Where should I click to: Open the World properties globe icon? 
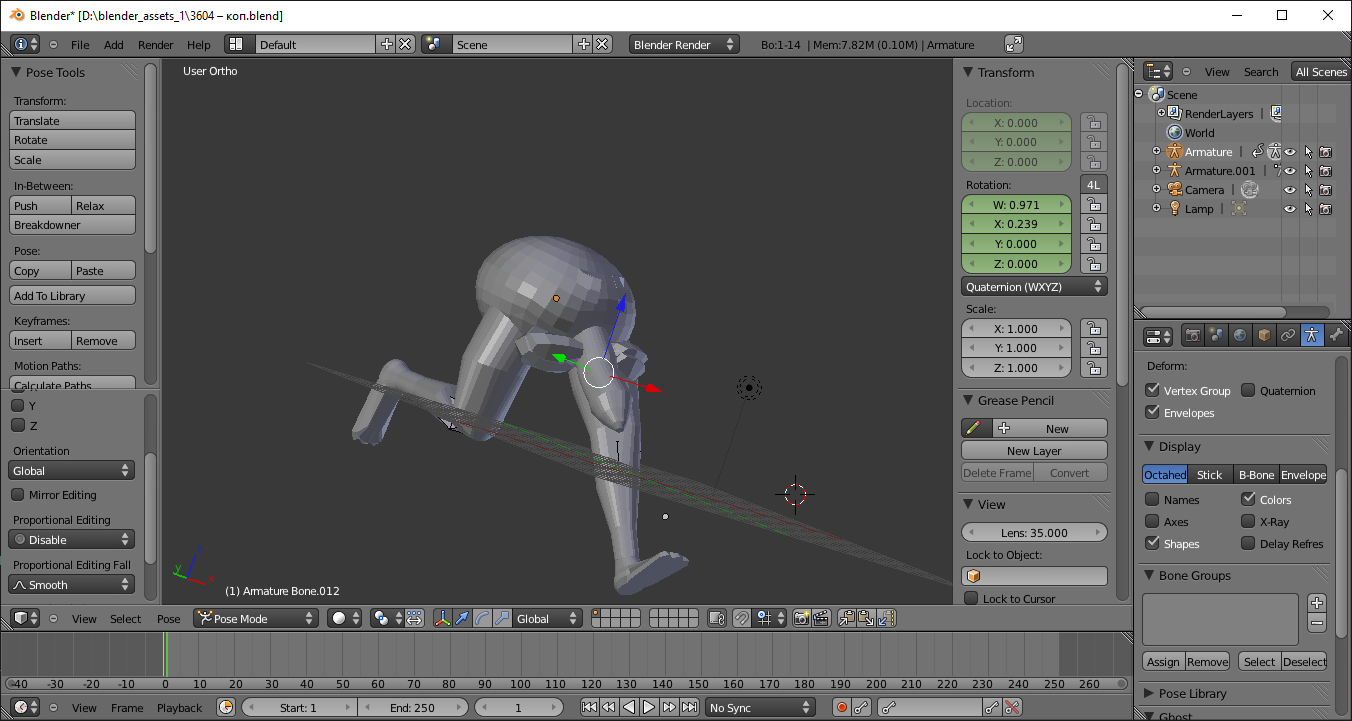[1240, 336]
